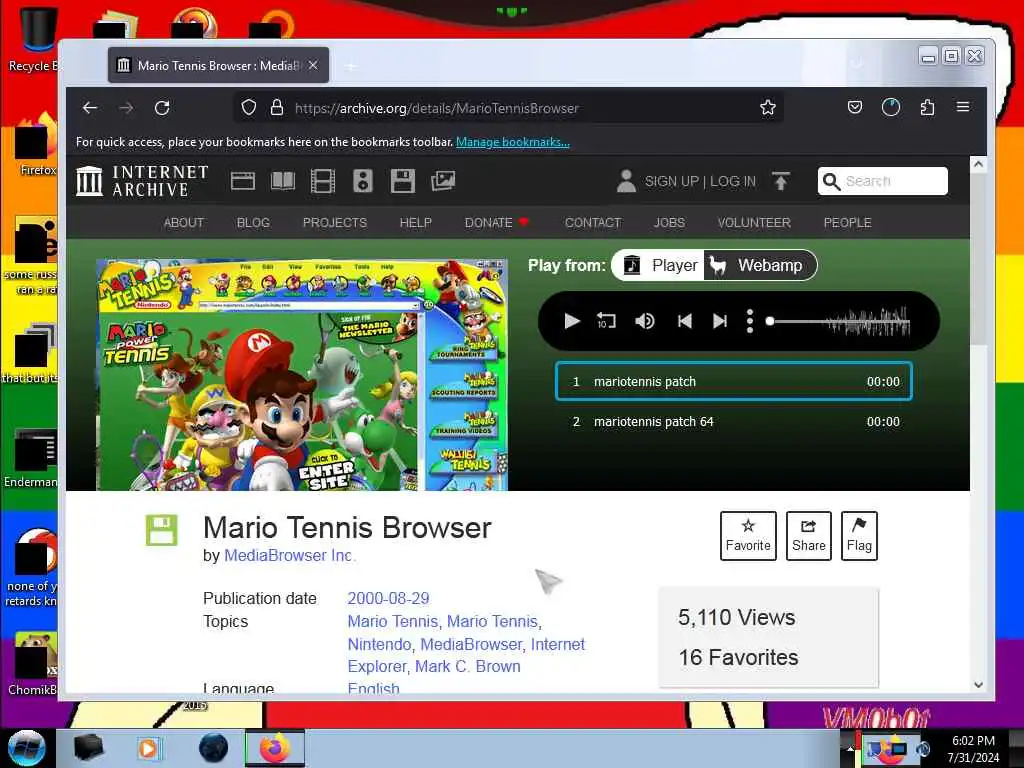Open the Nintendo topic link
The height and width of the screenshot is (768, 1024).
tap(379, 644)
